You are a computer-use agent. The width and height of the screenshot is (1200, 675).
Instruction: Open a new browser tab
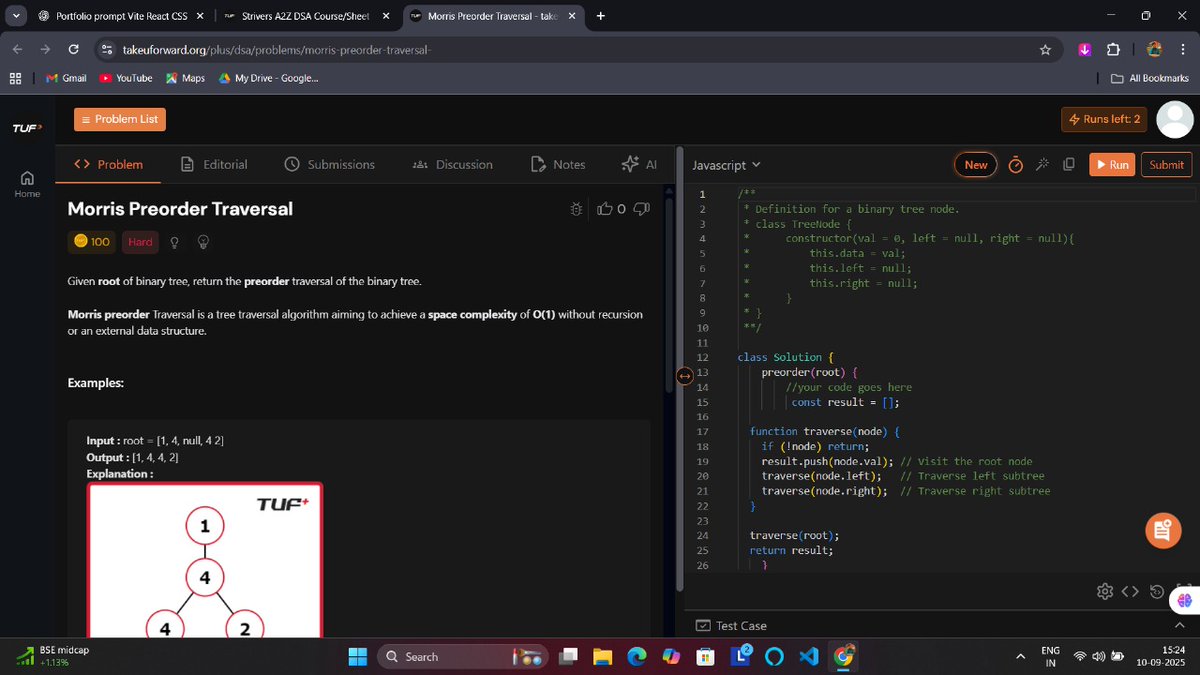[x=600, y=16]
